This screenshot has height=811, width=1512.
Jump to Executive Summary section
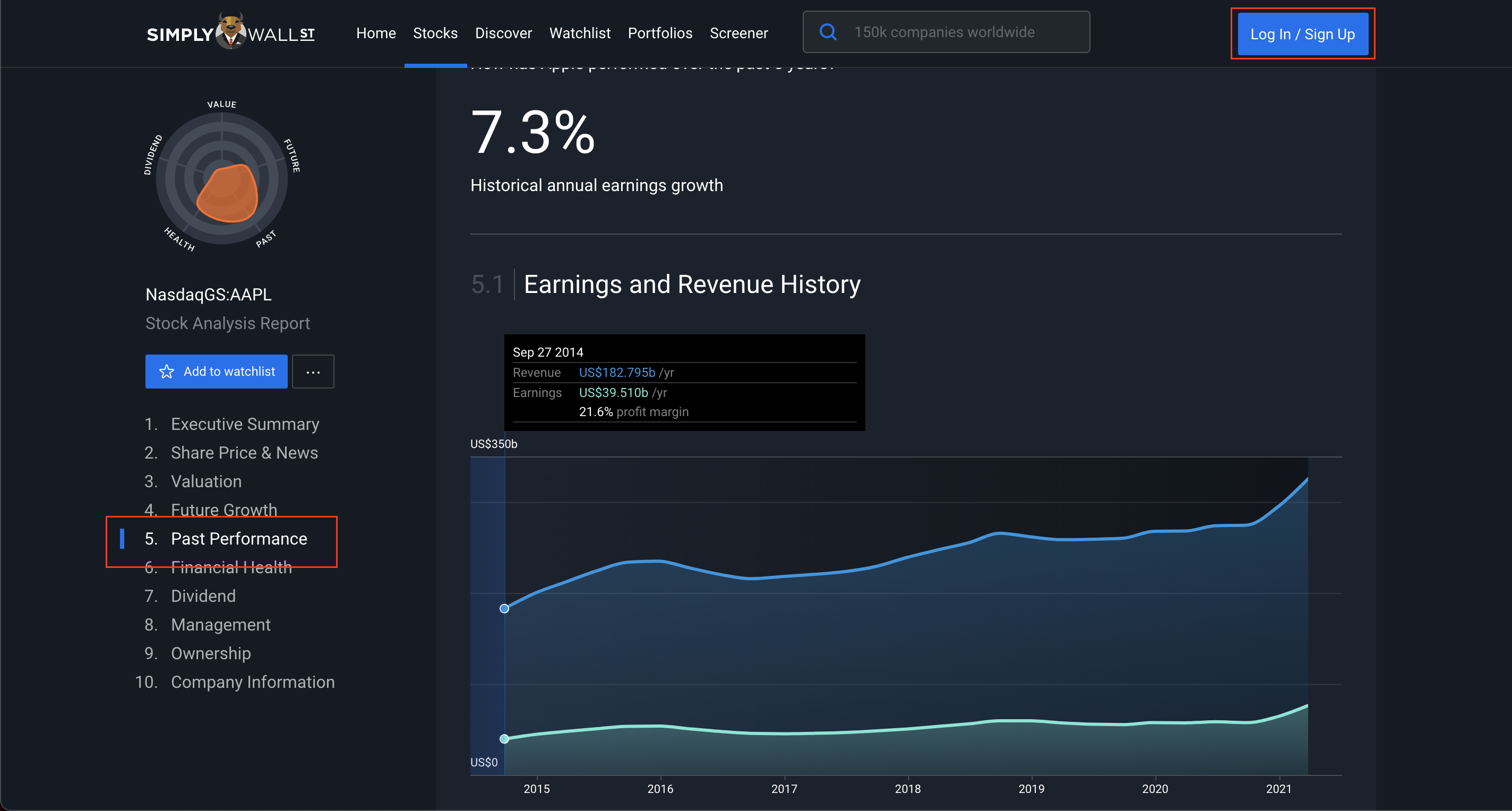[245, 424]
